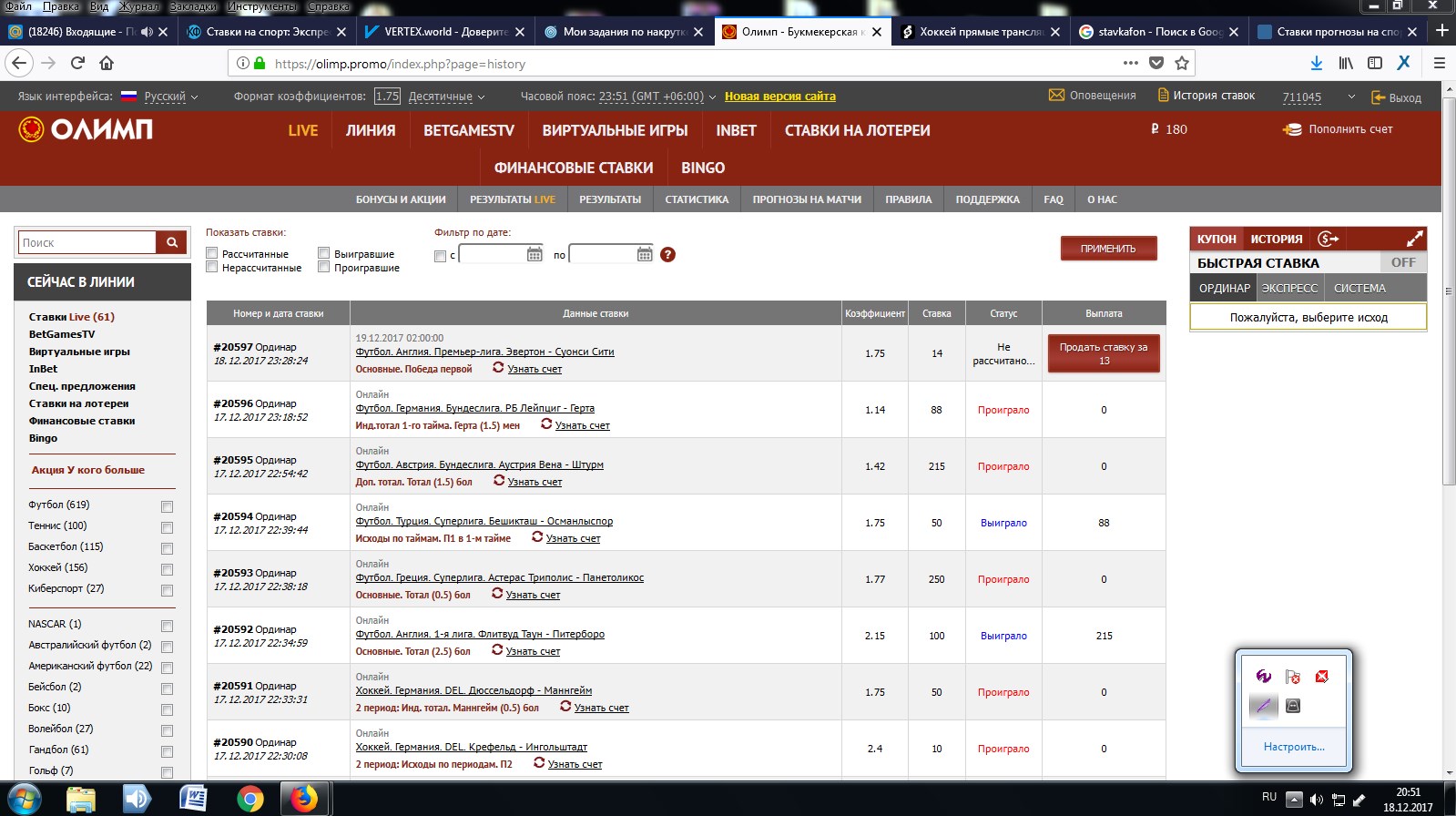1456x816 pixels.
Task: Open Firefox downloads arrow icon
Action: [1316, 63]
